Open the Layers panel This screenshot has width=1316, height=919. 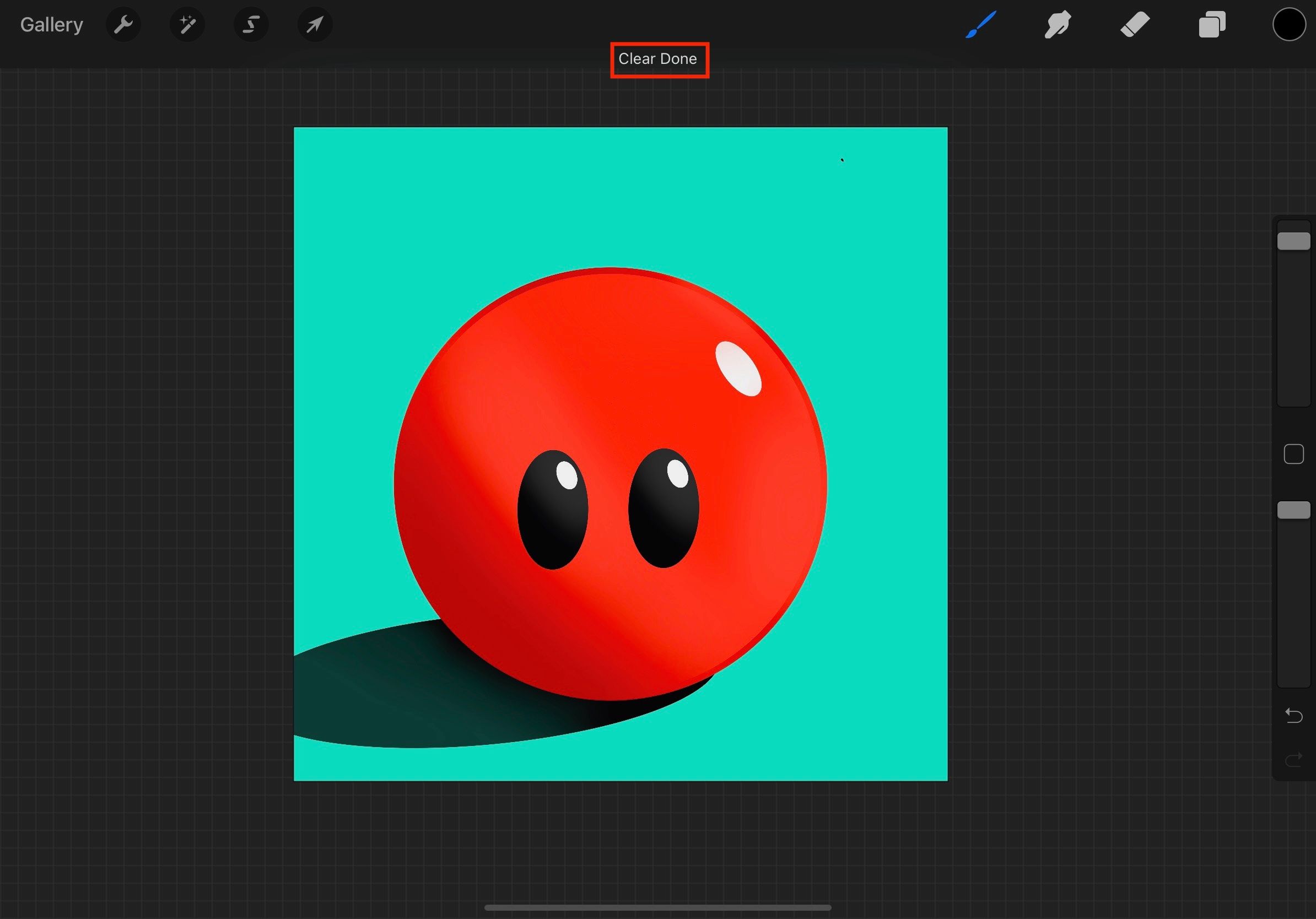tap(1212, 25)
